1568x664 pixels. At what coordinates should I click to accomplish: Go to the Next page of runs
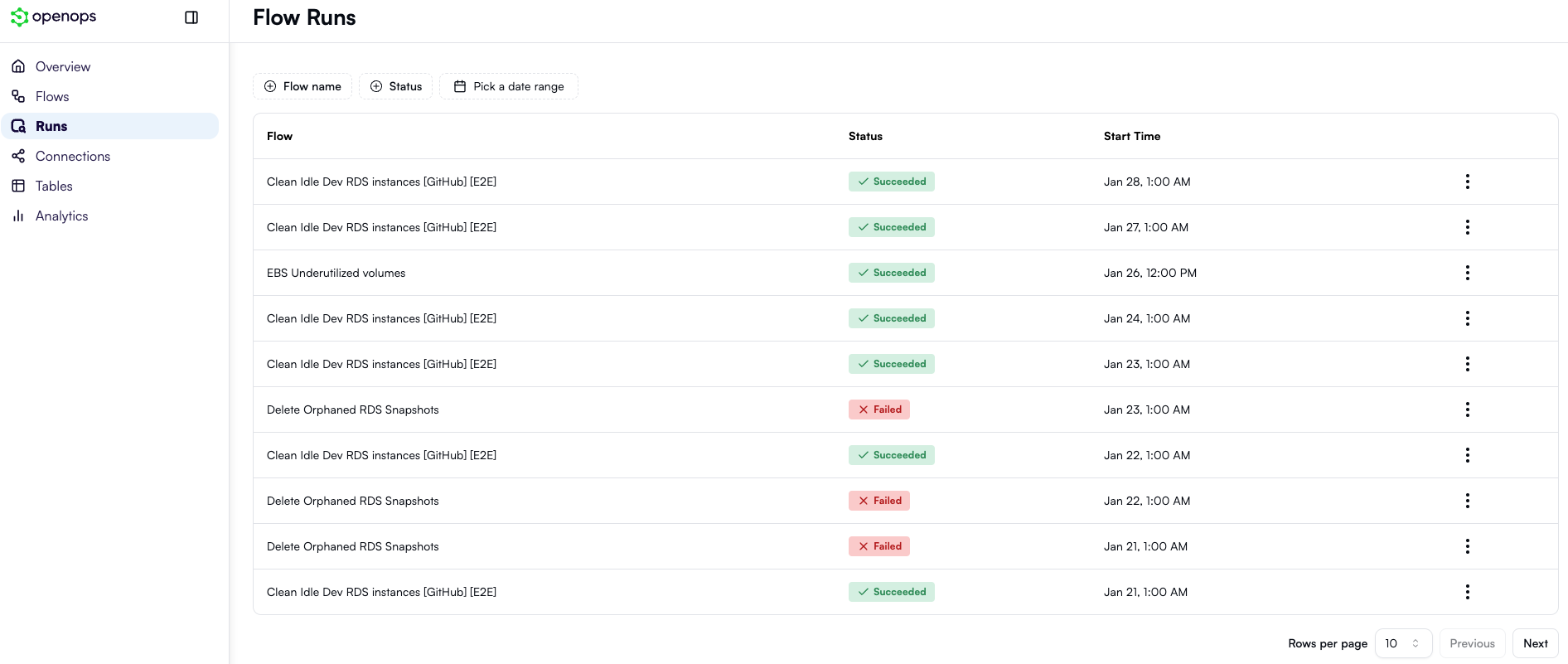click(1535, 643)
